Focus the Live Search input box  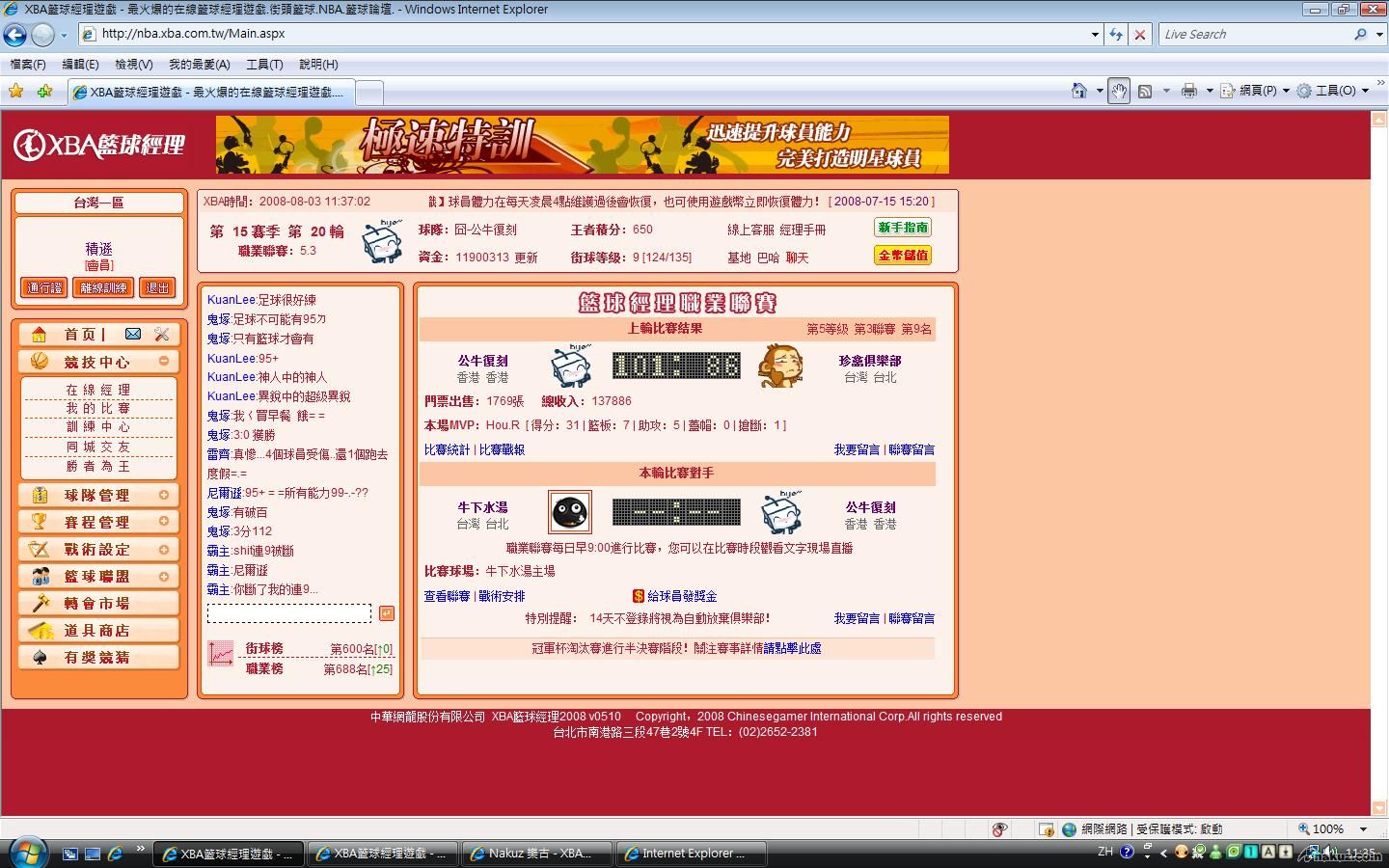click(x=1254, y=34)
